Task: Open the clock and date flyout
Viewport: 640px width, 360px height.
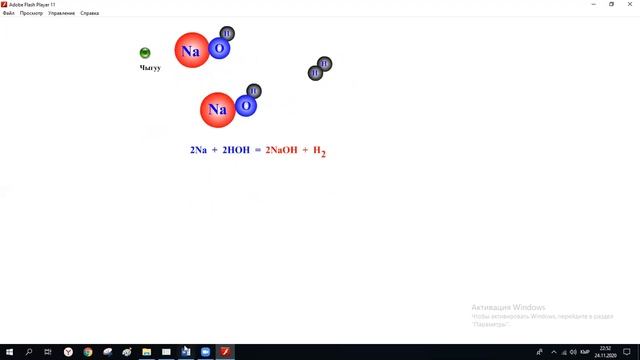Action: tap(605, 352)
